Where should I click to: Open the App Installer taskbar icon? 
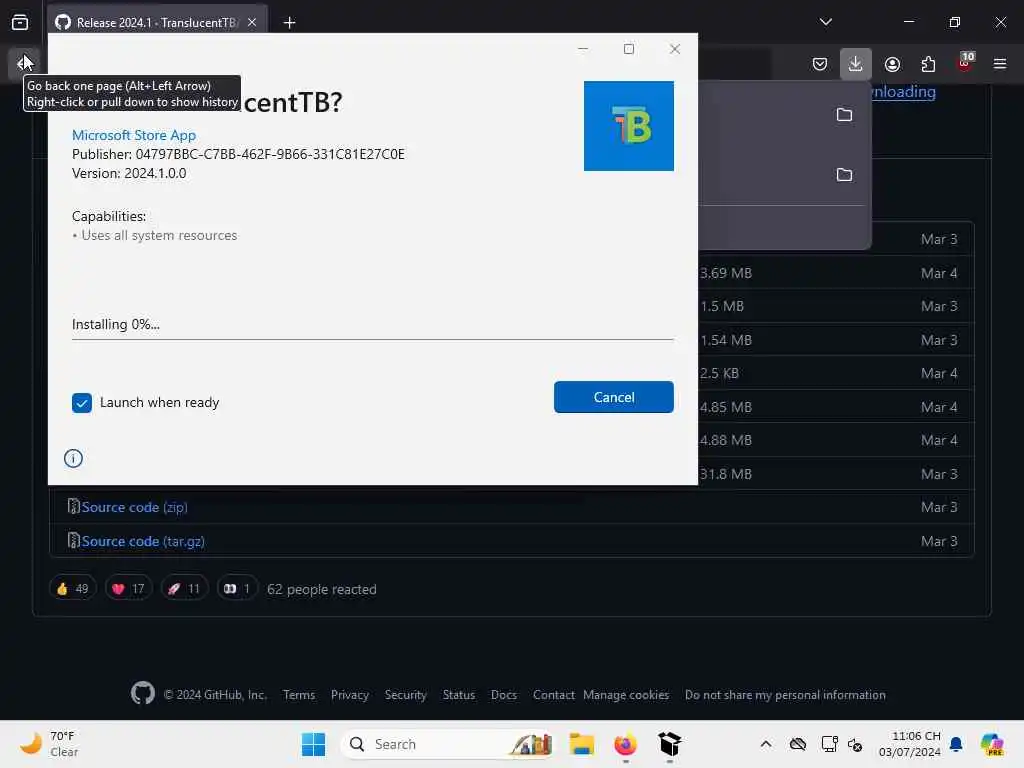[669, 744]
